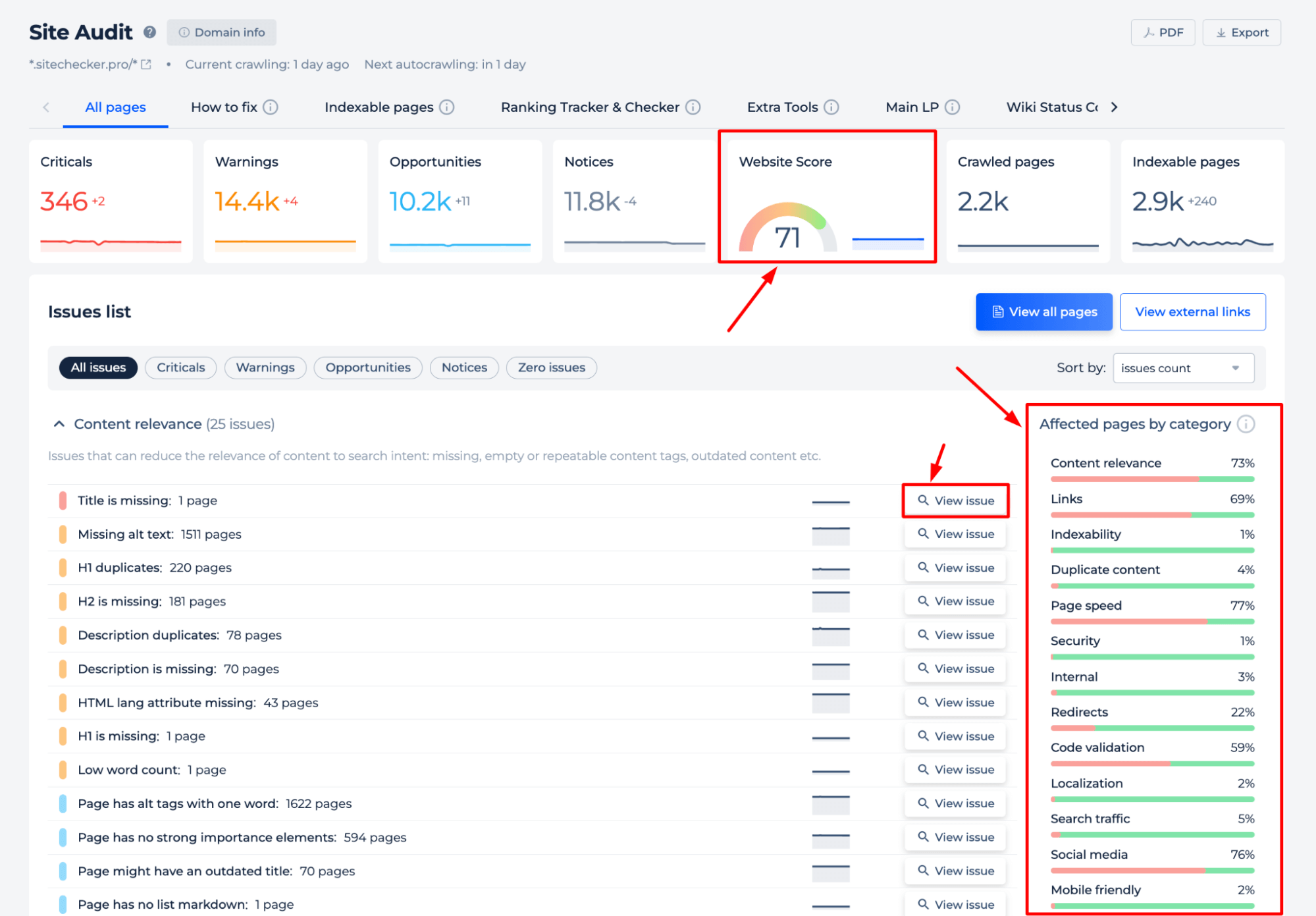View issue for no strong importance elements
The height and width of the screenshot is (916, 1316).
(x=955, y=837)
